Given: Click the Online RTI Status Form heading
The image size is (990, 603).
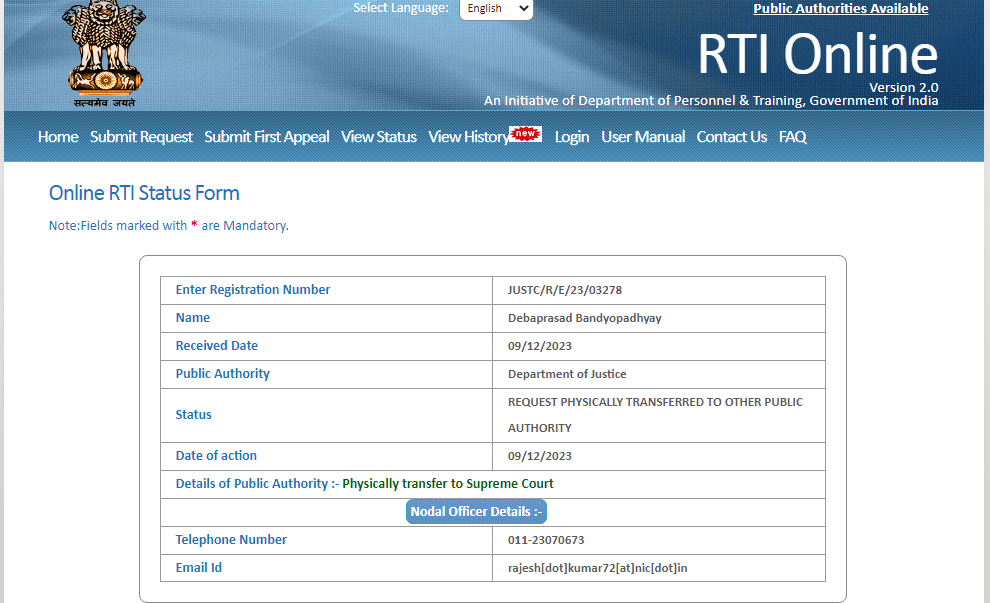Looking at the screenshot, I should tap(144, 193).
